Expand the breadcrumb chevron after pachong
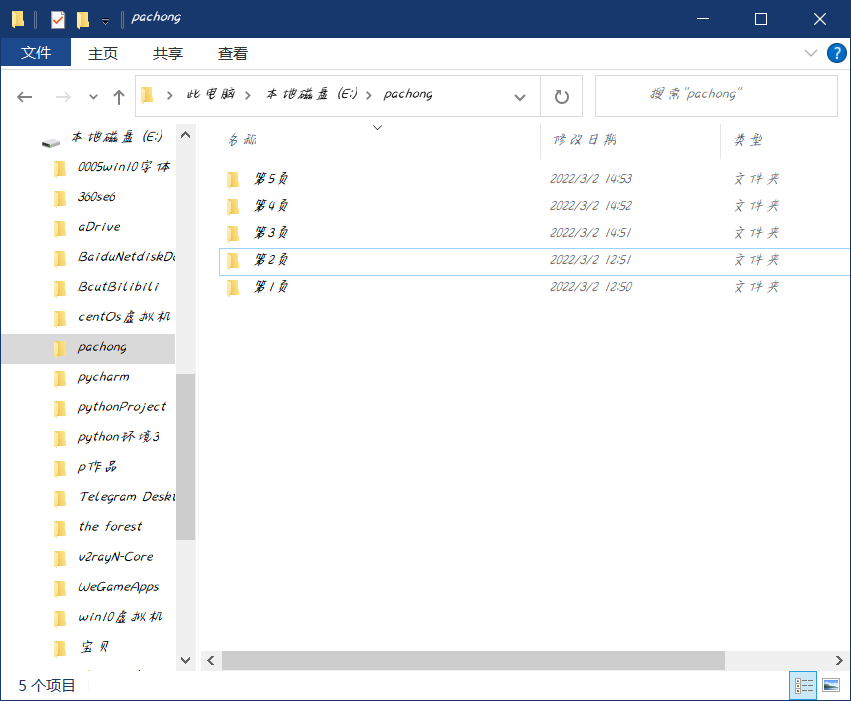 pyautogui.click(x=520, y=96)
